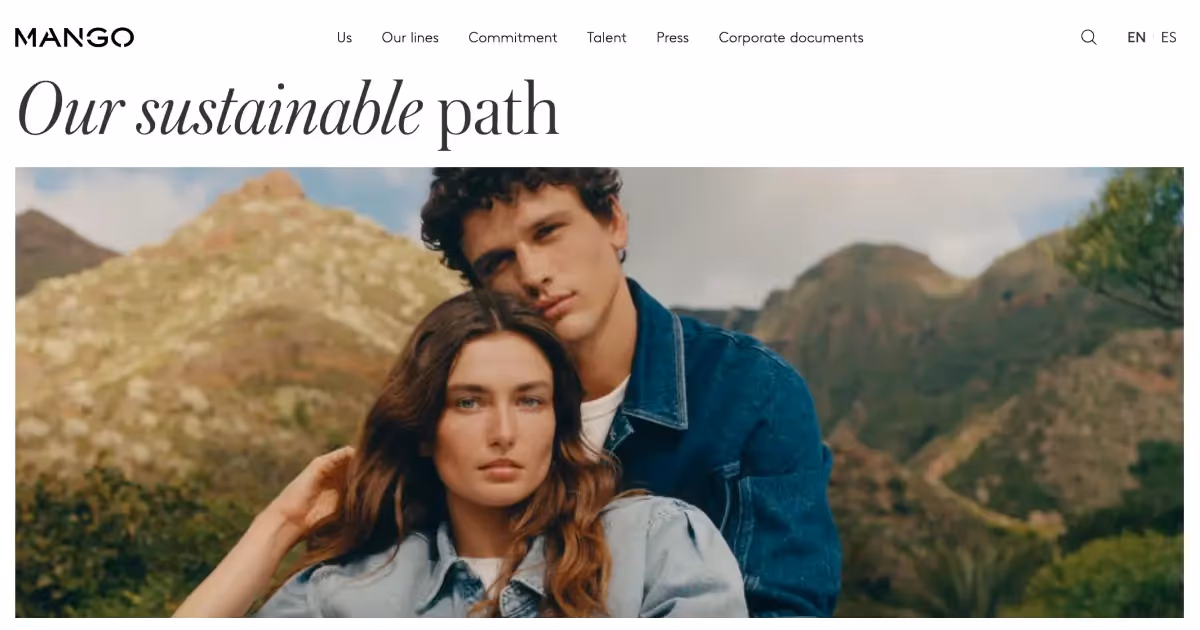Go to the Press page

pyautogui.click(x=673, y=37)
